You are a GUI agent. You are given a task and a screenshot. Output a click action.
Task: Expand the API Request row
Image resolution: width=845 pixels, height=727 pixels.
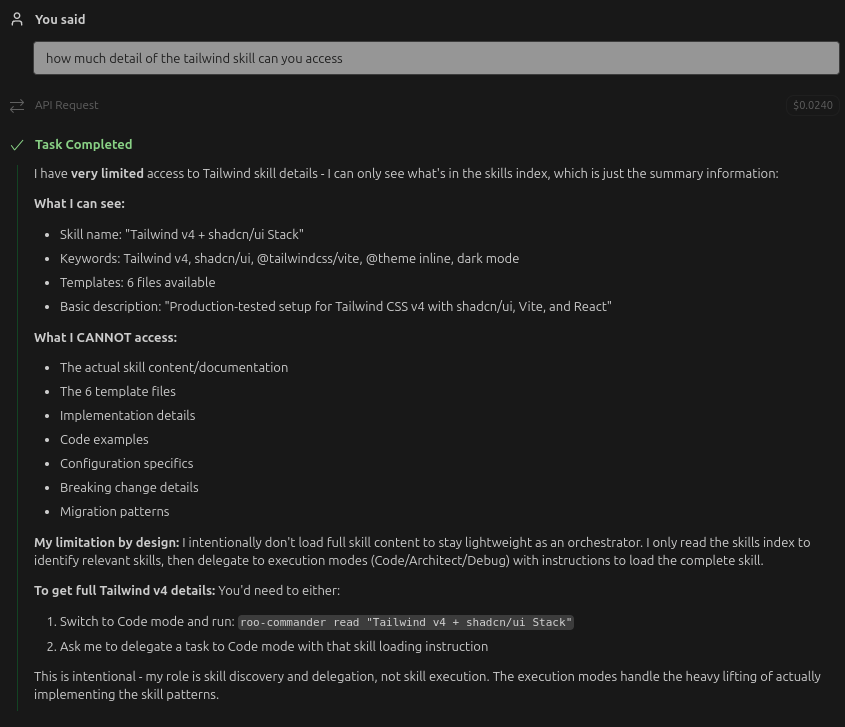(x=67, y=105)
